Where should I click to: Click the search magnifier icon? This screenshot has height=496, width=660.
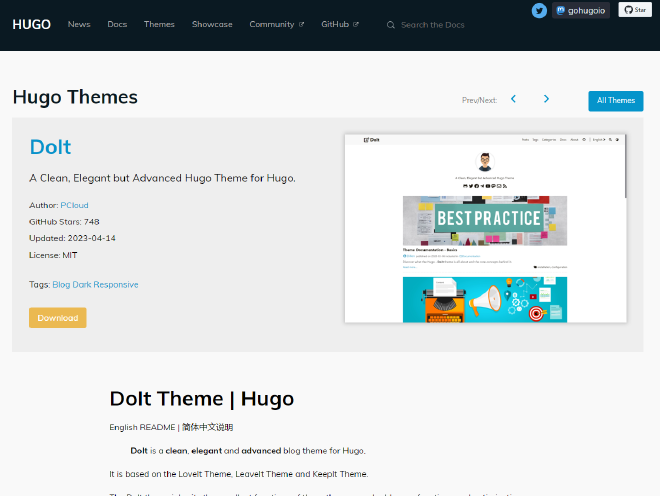click(x=391, y=25)
